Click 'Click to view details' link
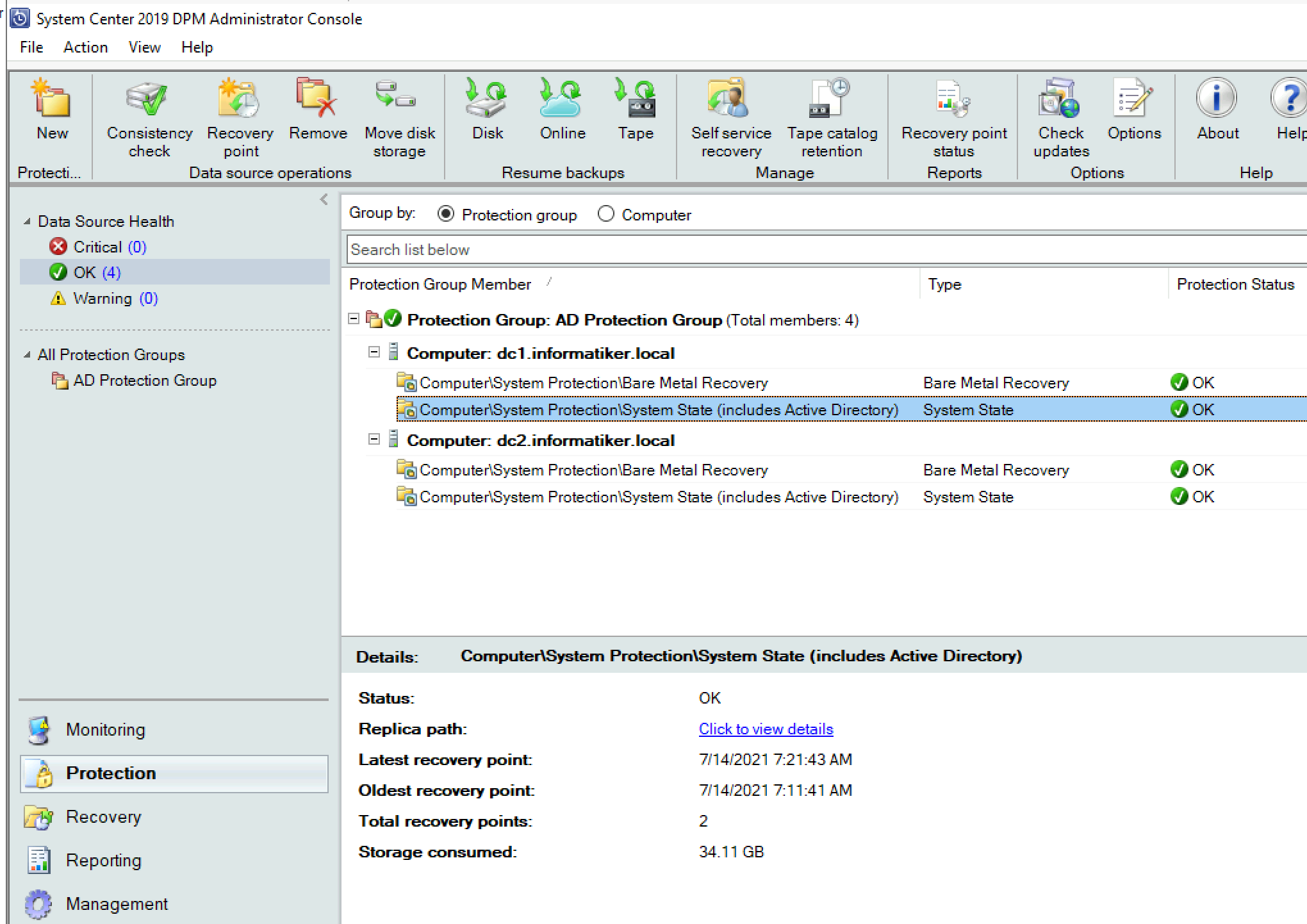Viewport: 1307px width, 924px height. click(766, 729)
